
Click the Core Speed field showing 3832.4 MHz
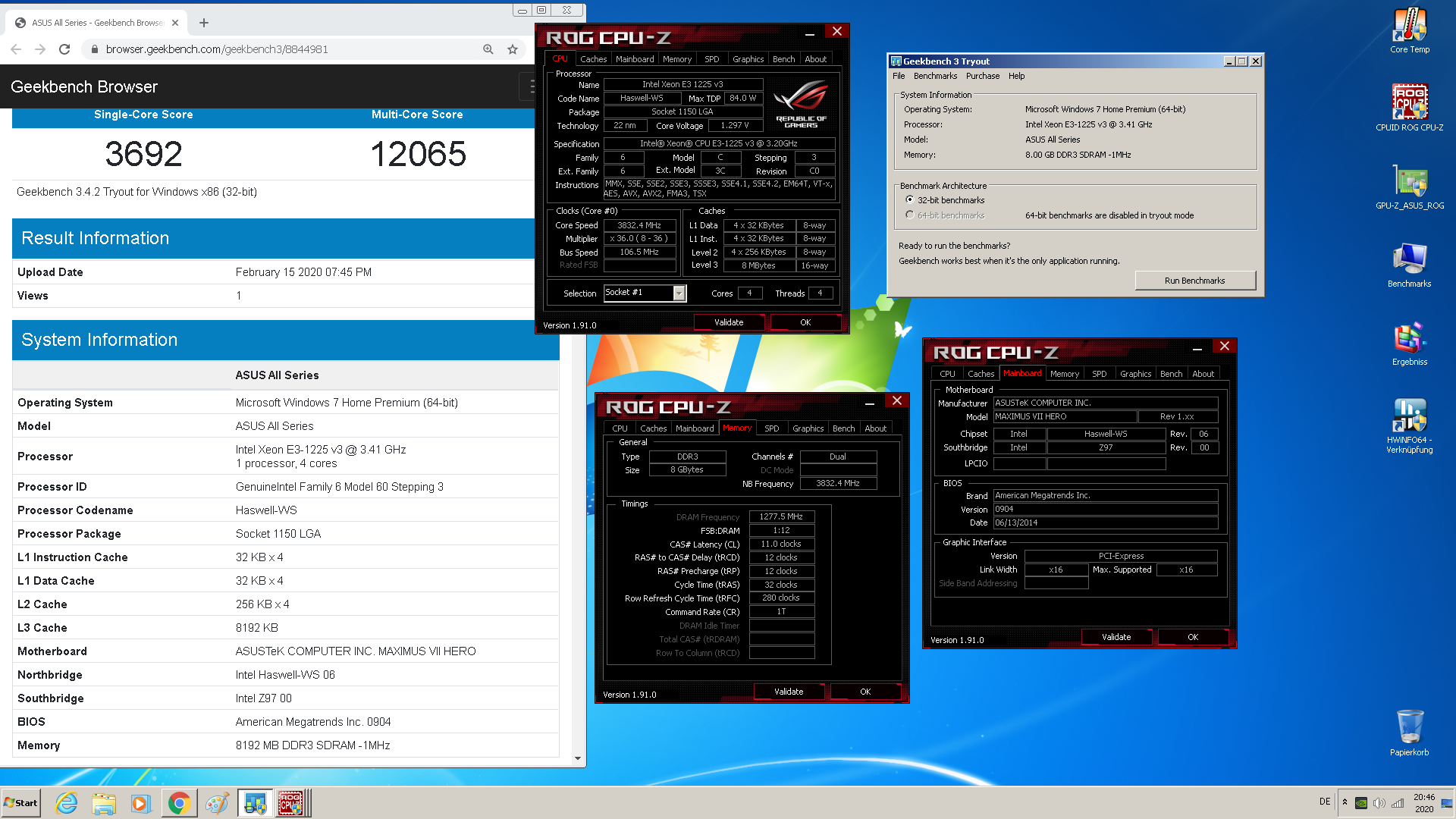639,225
